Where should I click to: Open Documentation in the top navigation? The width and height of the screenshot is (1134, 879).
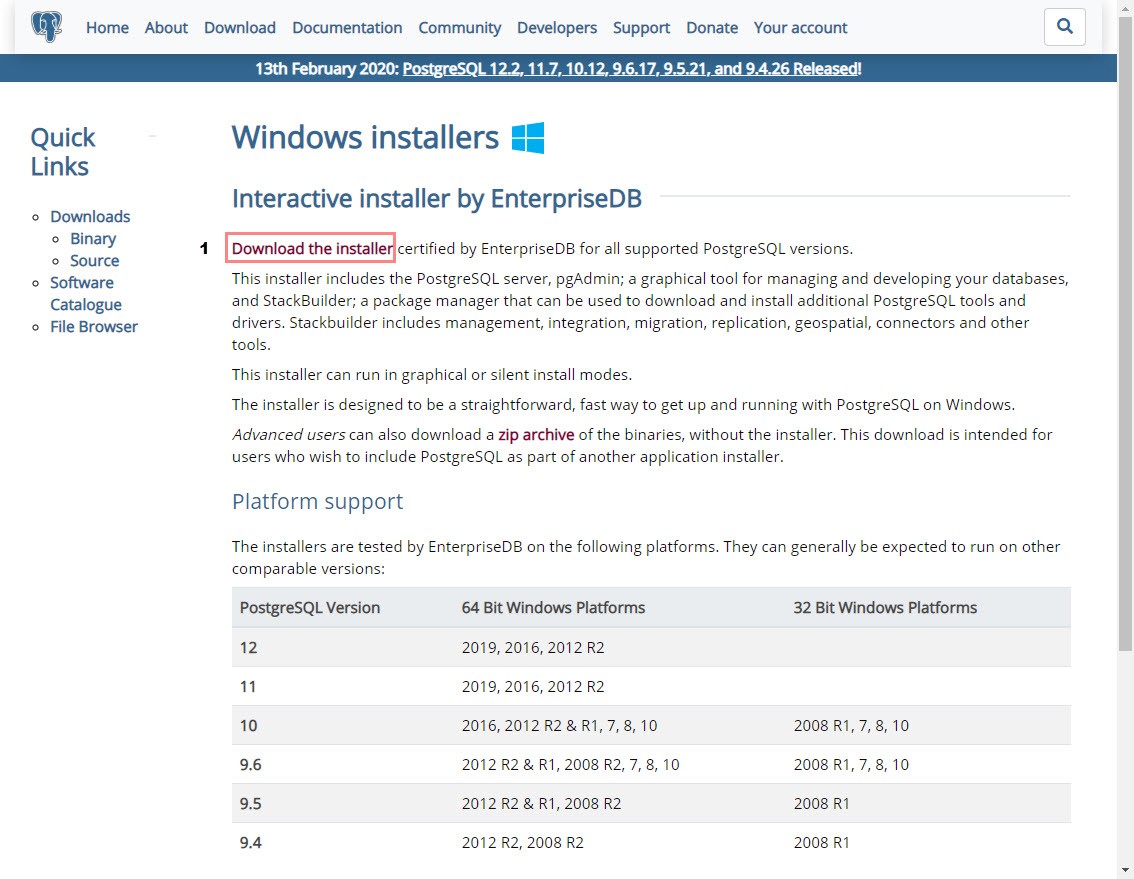347,28
